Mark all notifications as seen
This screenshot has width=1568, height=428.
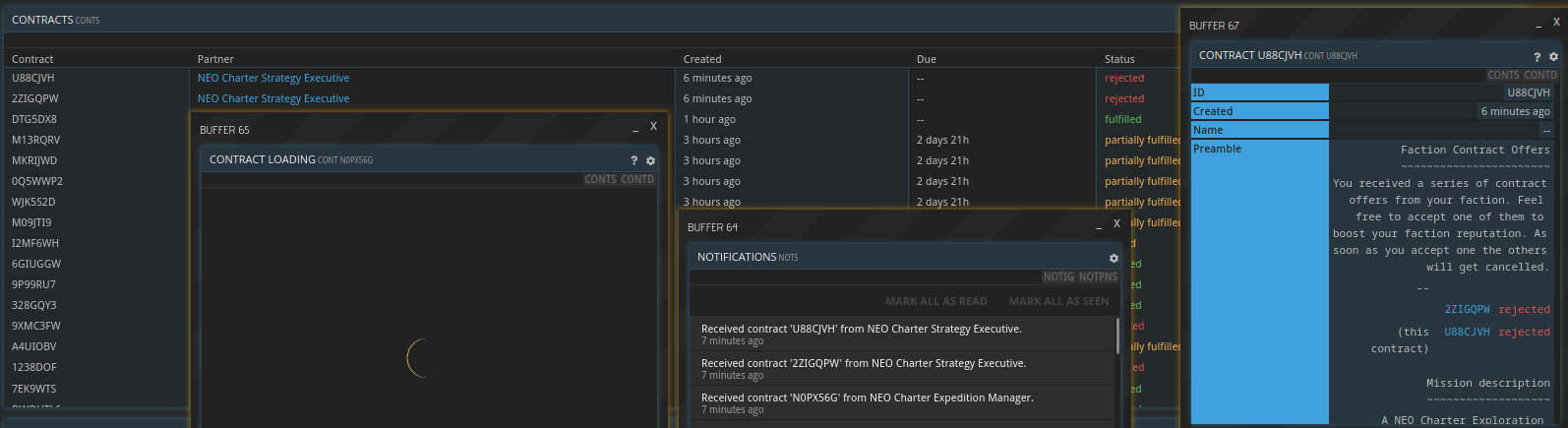(x=1058, y=301)
